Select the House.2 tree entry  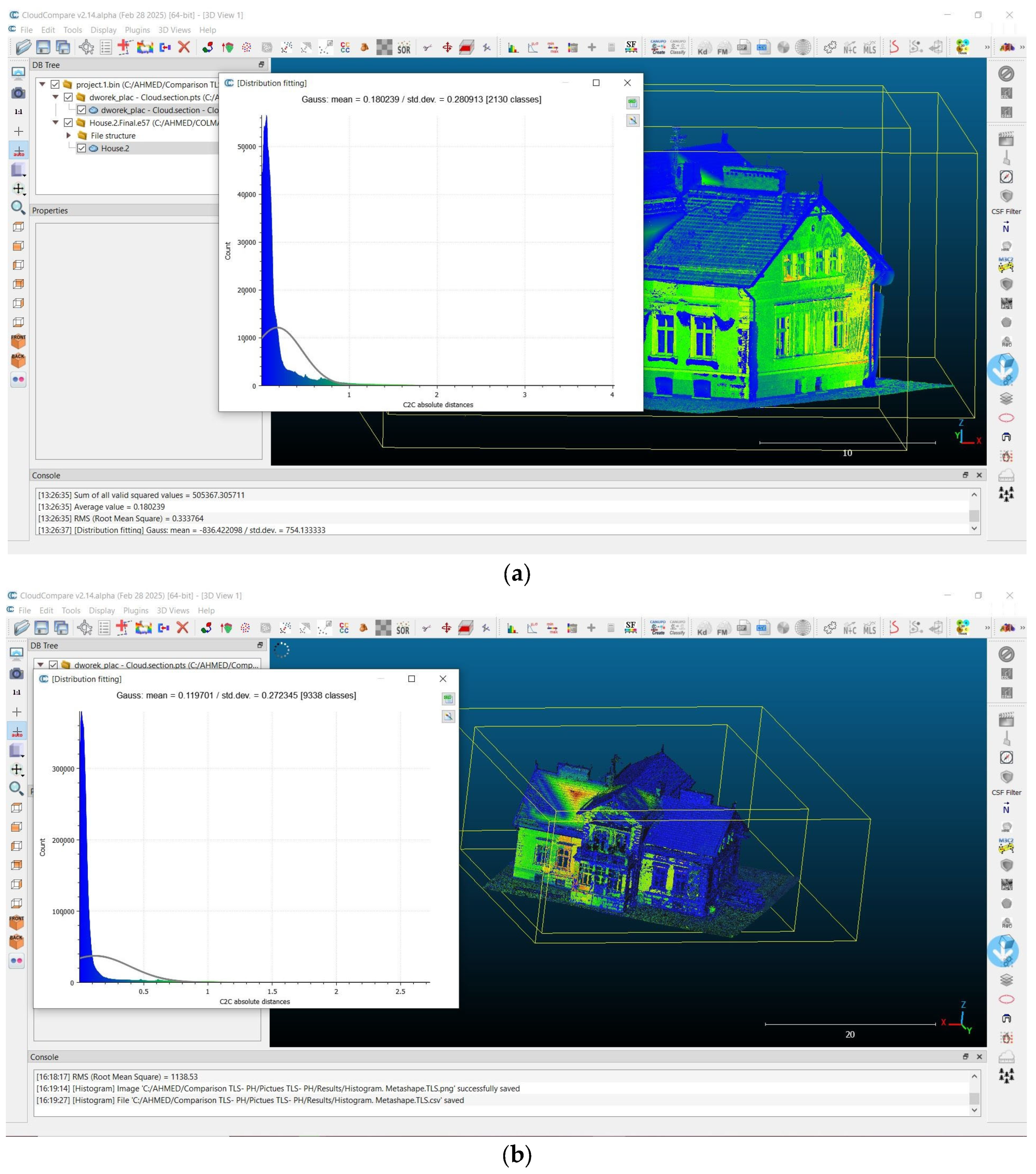(115, 148)
